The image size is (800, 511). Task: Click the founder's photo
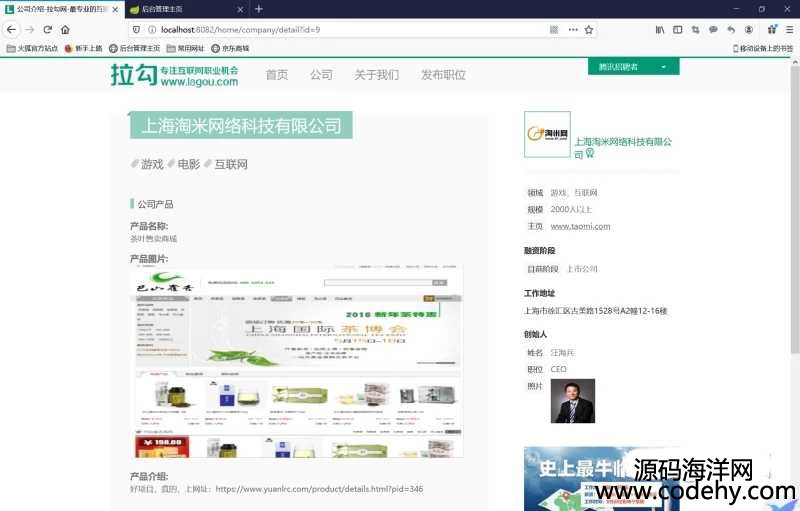[572, 401]
